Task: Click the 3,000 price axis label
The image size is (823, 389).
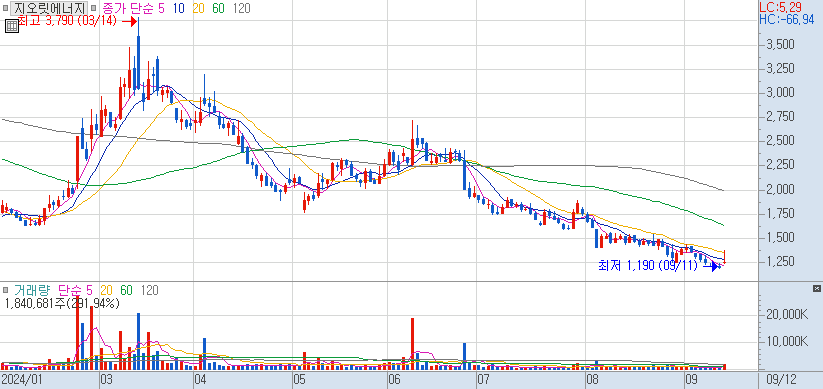Action: click(x=779, y=93)
